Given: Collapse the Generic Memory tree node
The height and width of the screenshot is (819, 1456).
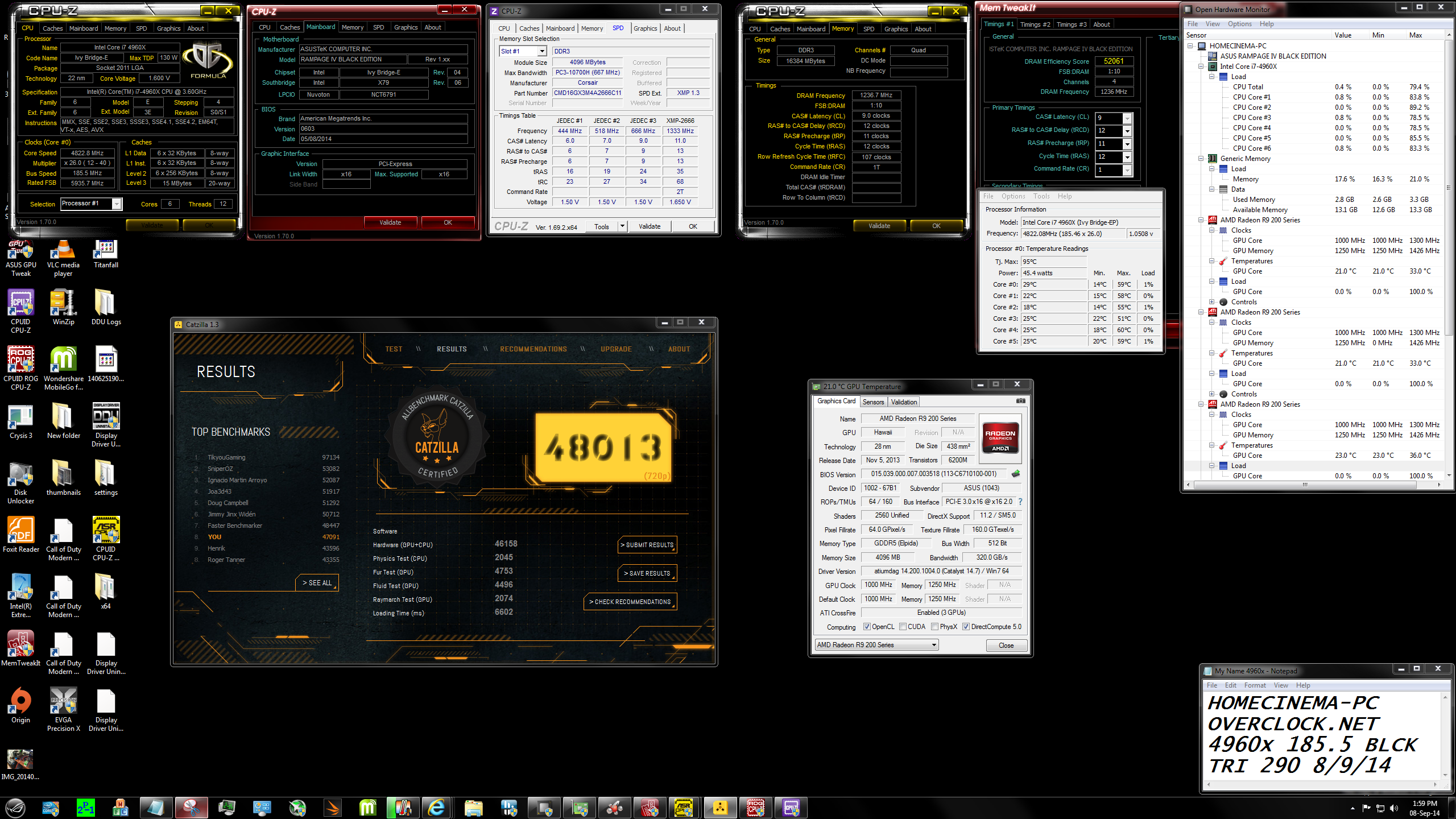Looking at the screenshot, I should tap(1201, 159).
